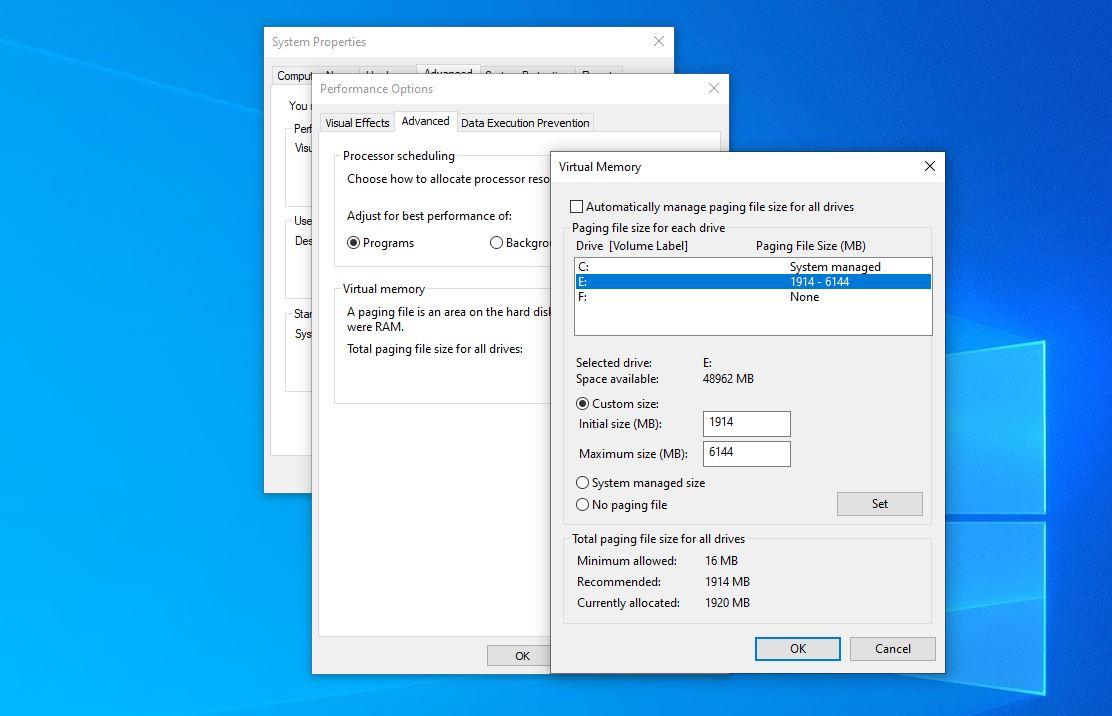Click the Space available 48962 MB value
The width and height of the screenshot is (1112, 716).
pos(728,379)
